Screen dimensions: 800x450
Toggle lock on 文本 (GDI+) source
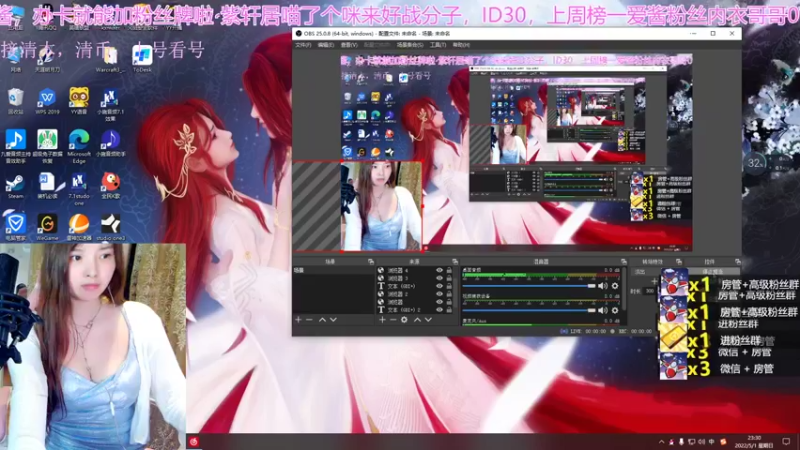pyautogui.click(x=449, y=286)
